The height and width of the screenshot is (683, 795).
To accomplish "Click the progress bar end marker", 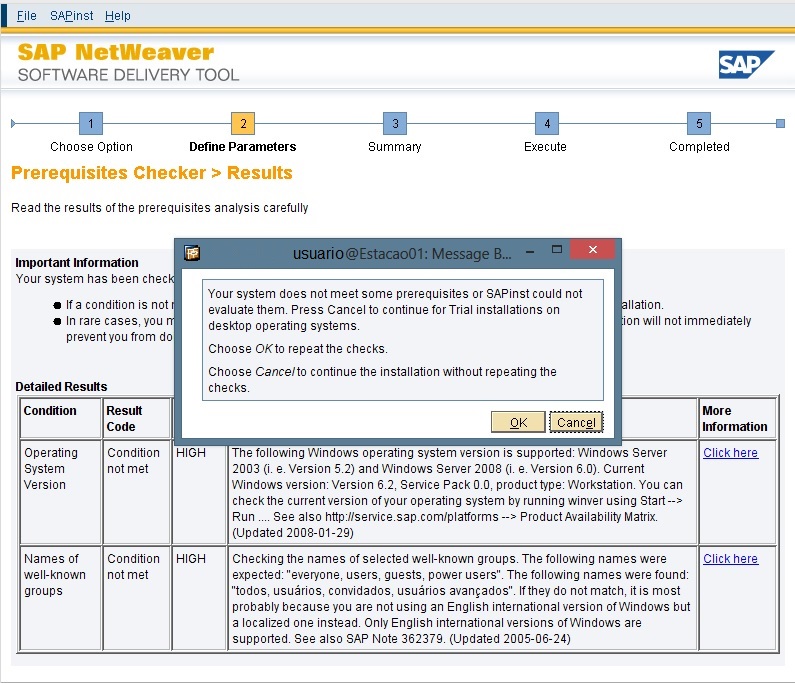I will click(x=780, y=124).
